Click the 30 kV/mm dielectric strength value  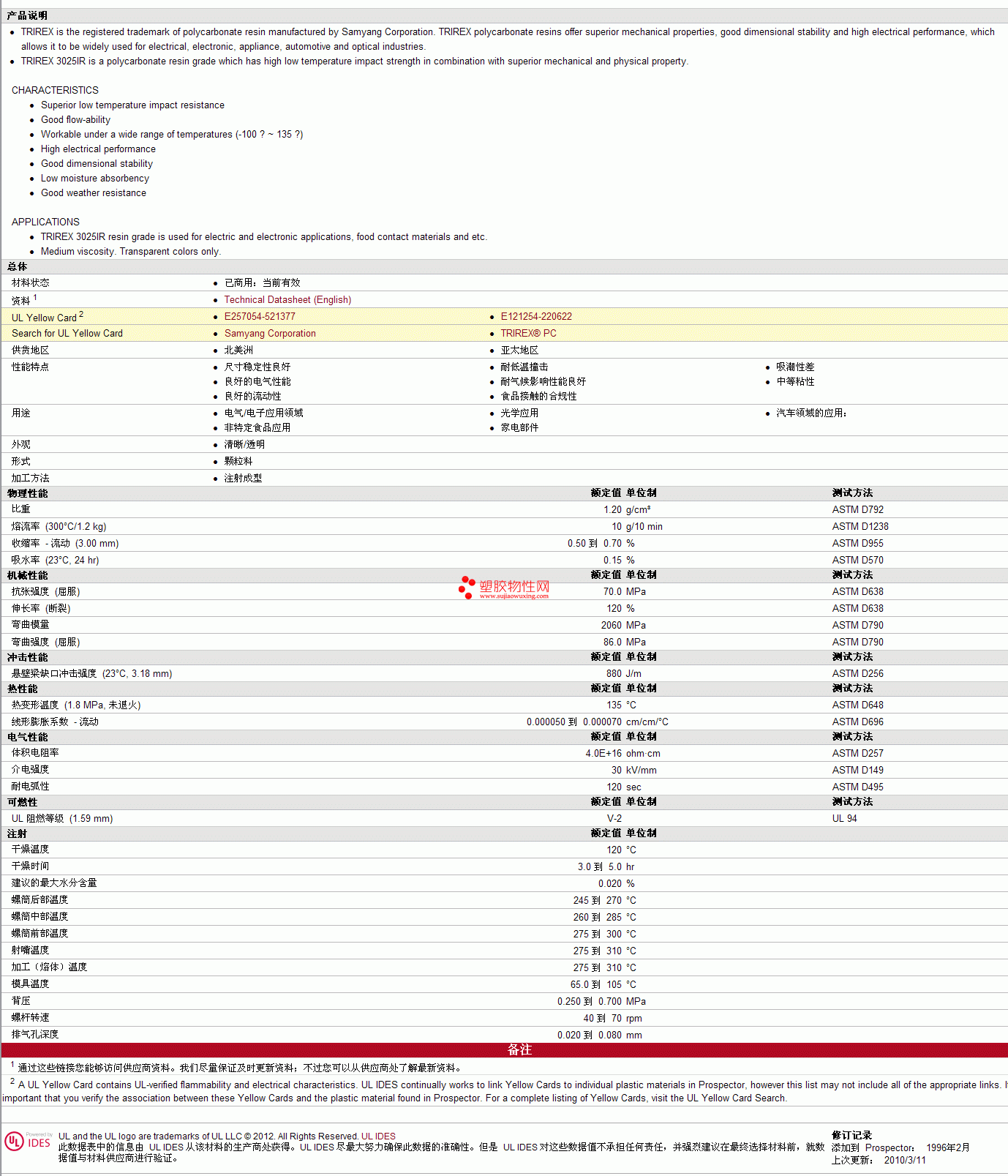(x=633, y=771)
